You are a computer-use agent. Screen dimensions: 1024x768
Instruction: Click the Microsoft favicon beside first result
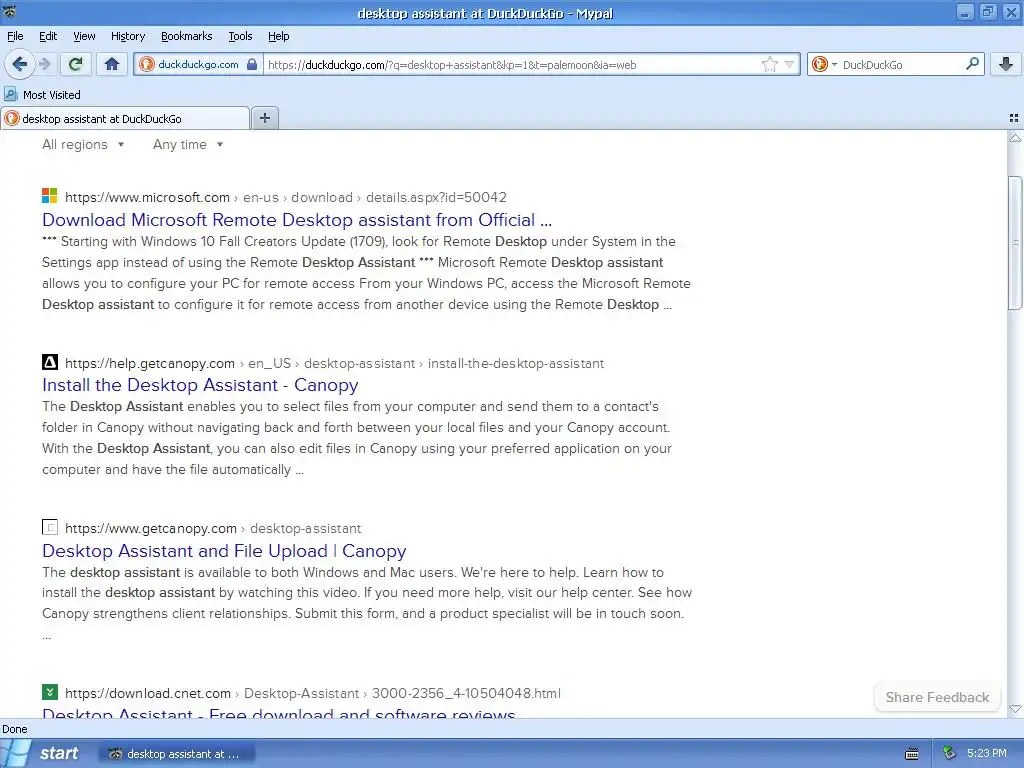(50, 196)
